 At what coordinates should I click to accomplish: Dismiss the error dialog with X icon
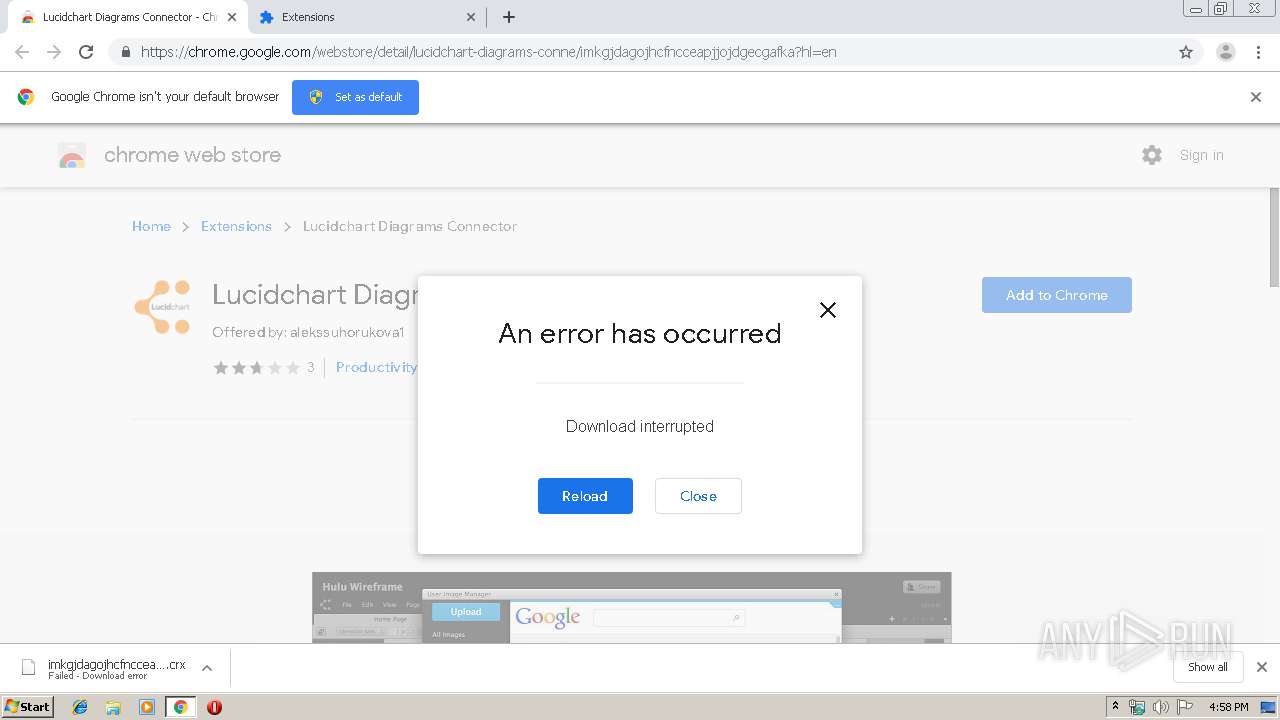click(828, 310)
